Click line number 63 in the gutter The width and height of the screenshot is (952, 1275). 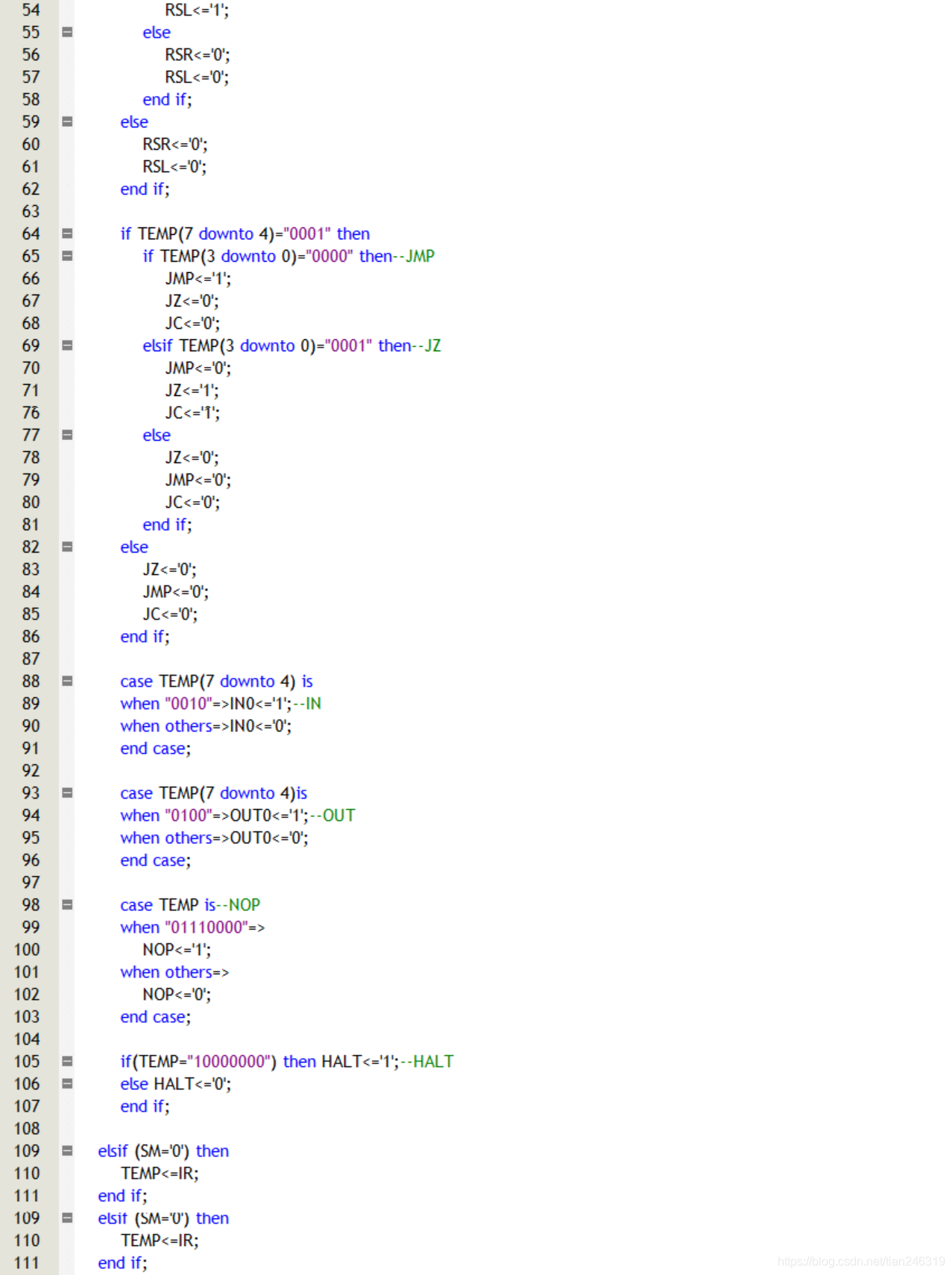tap(31, 212)
